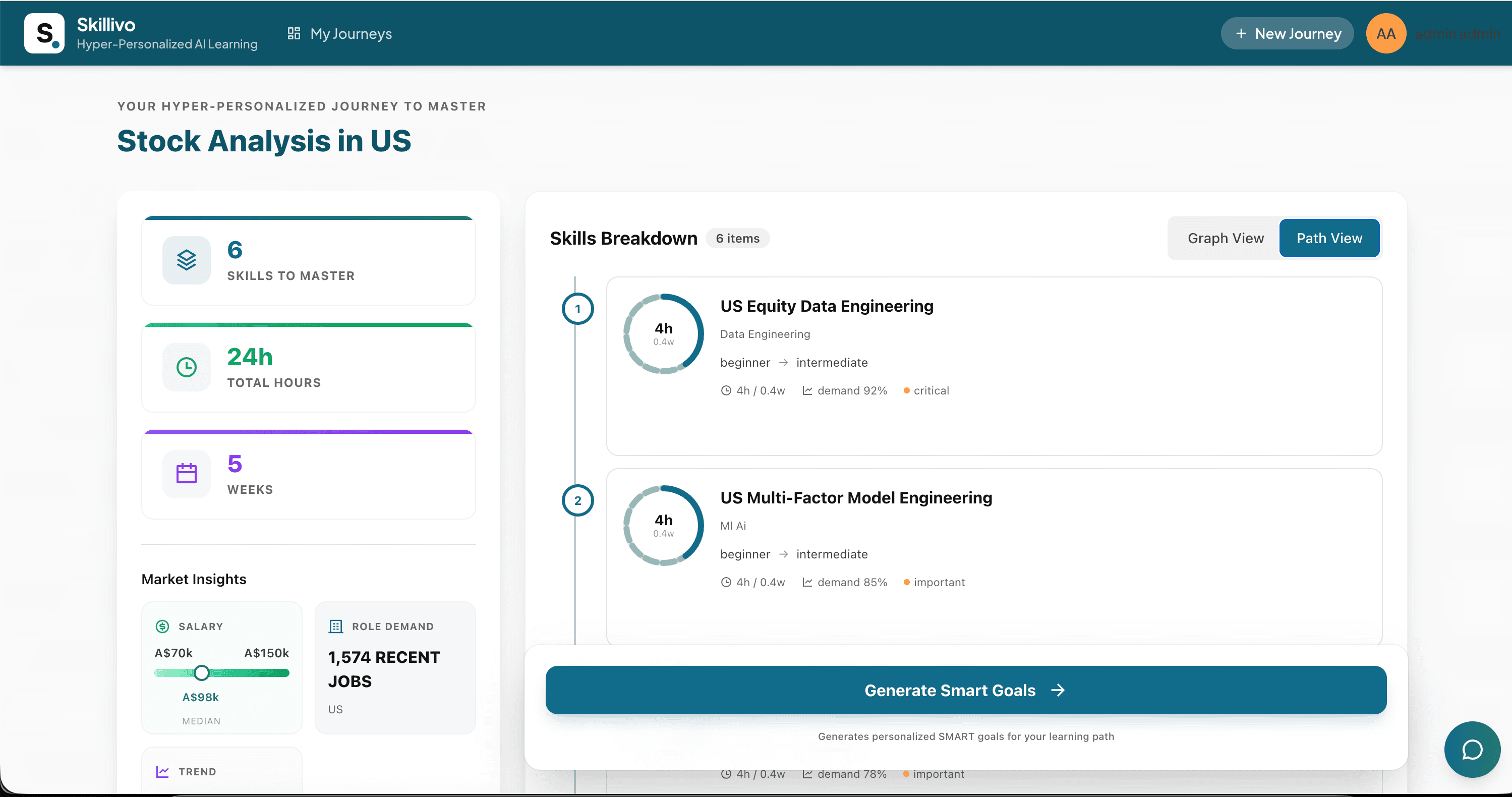Click step 2 path marker
Screen dimensions: 1512x797
pyautogui.click(x=577, y=500)
